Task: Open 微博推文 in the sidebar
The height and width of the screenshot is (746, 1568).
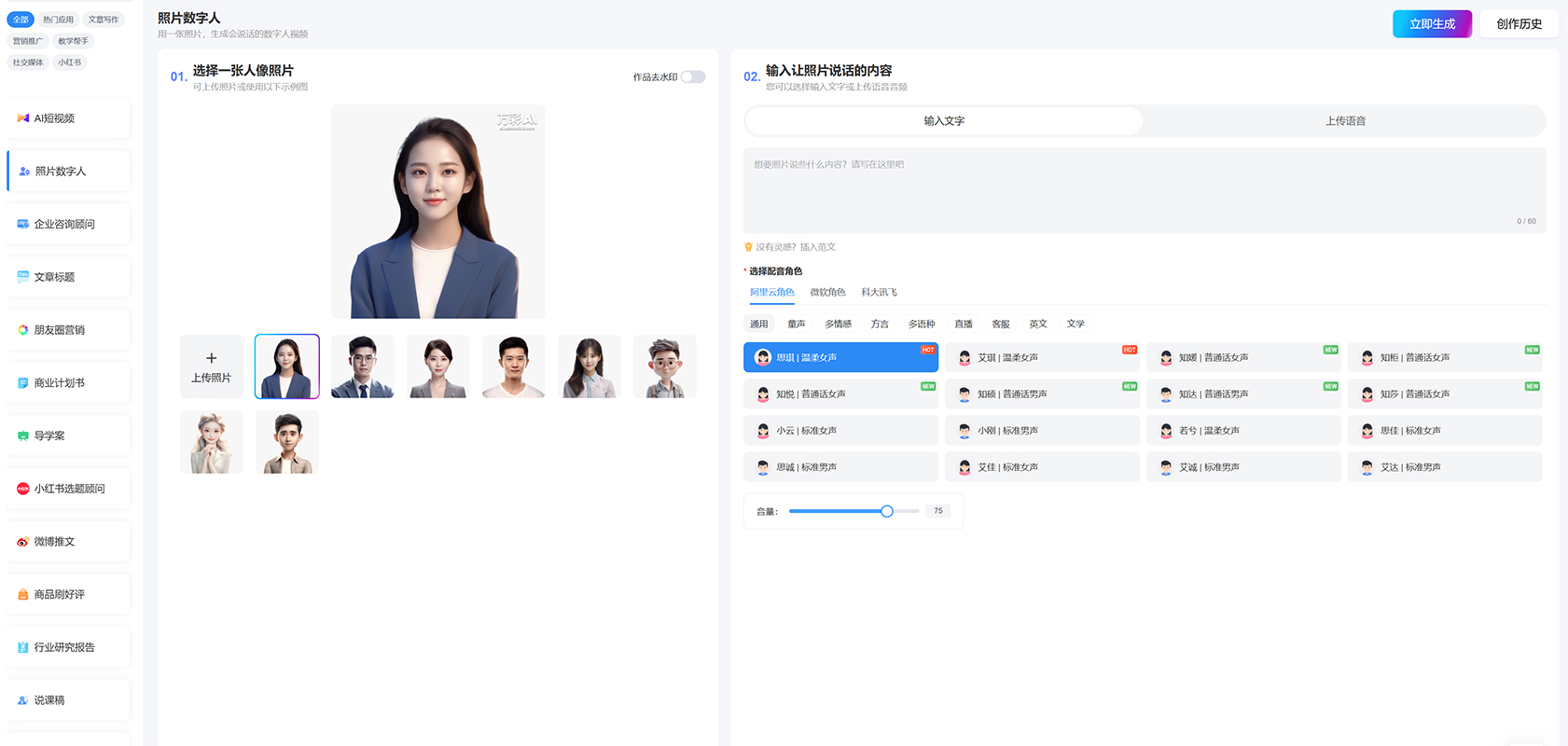Action: tap(68, 542)
